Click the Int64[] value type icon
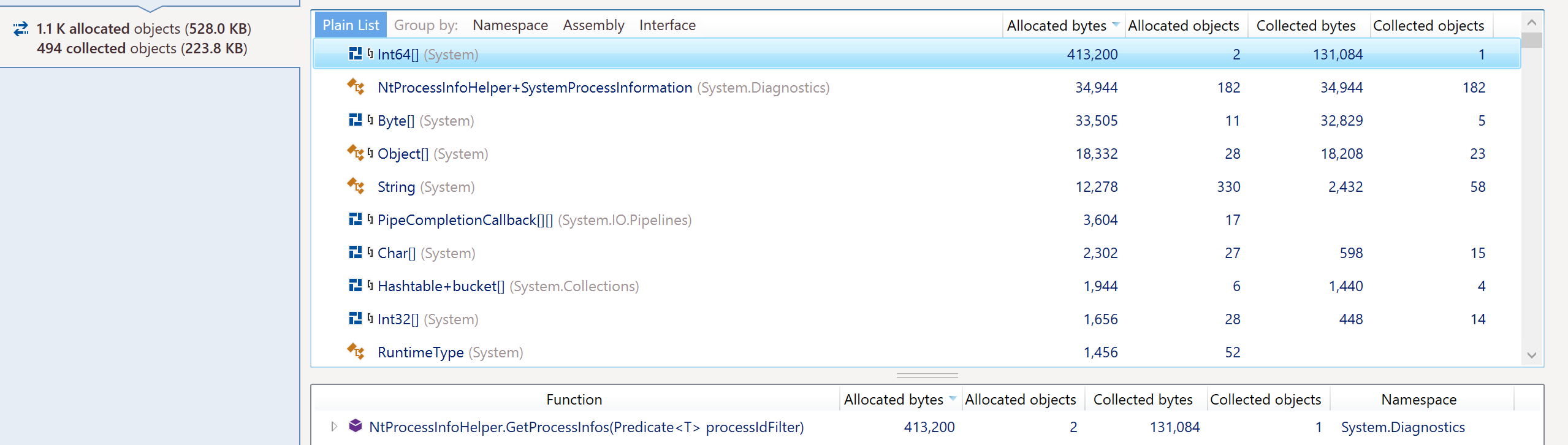1568x445 pixels. 355,54
